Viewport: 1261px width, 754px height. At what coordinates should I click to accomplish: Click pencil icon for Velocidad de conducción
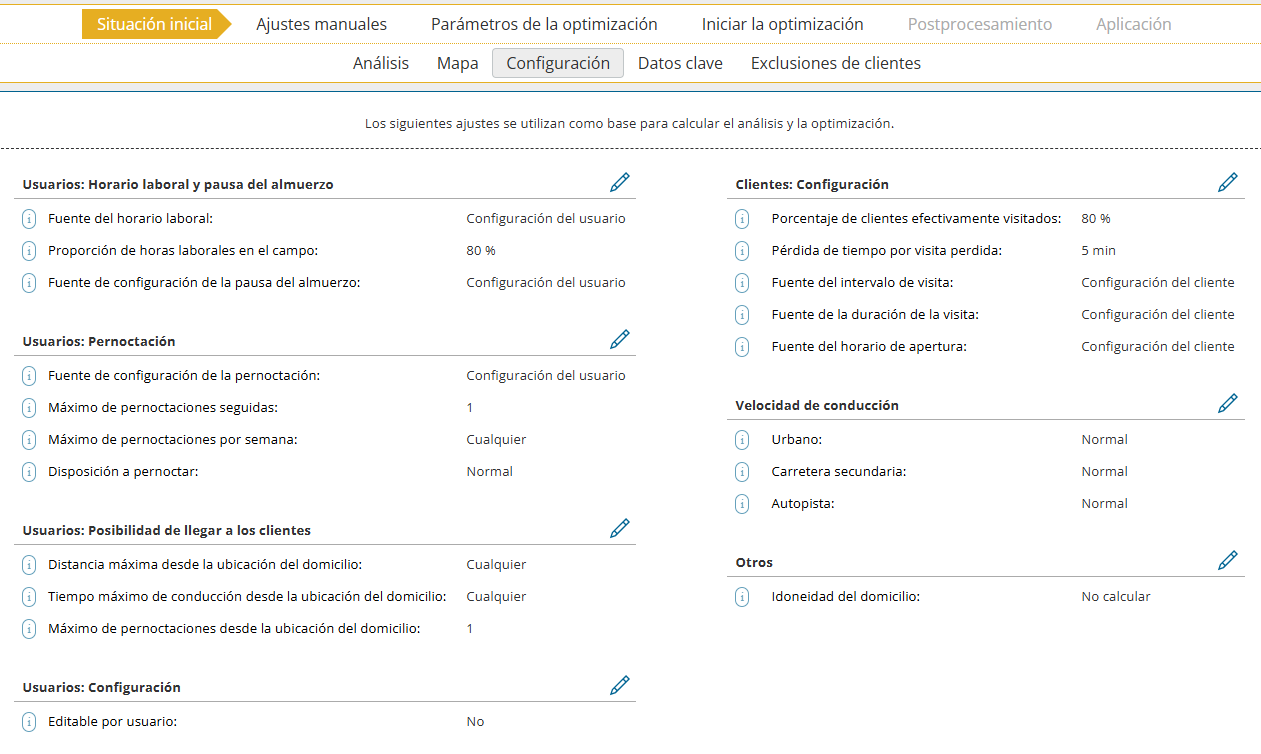pyautogui.click(x=1228, y=404)
